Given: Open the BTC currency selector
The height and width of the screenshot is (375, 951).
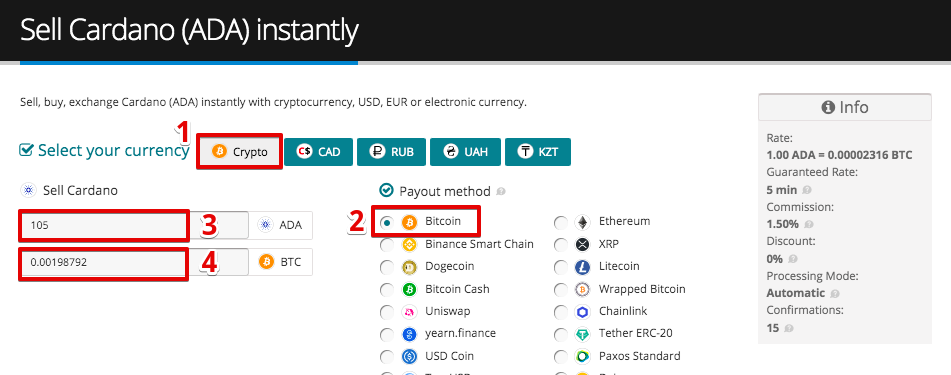Looking at the screenshot, I should click(x=281, y=262).
